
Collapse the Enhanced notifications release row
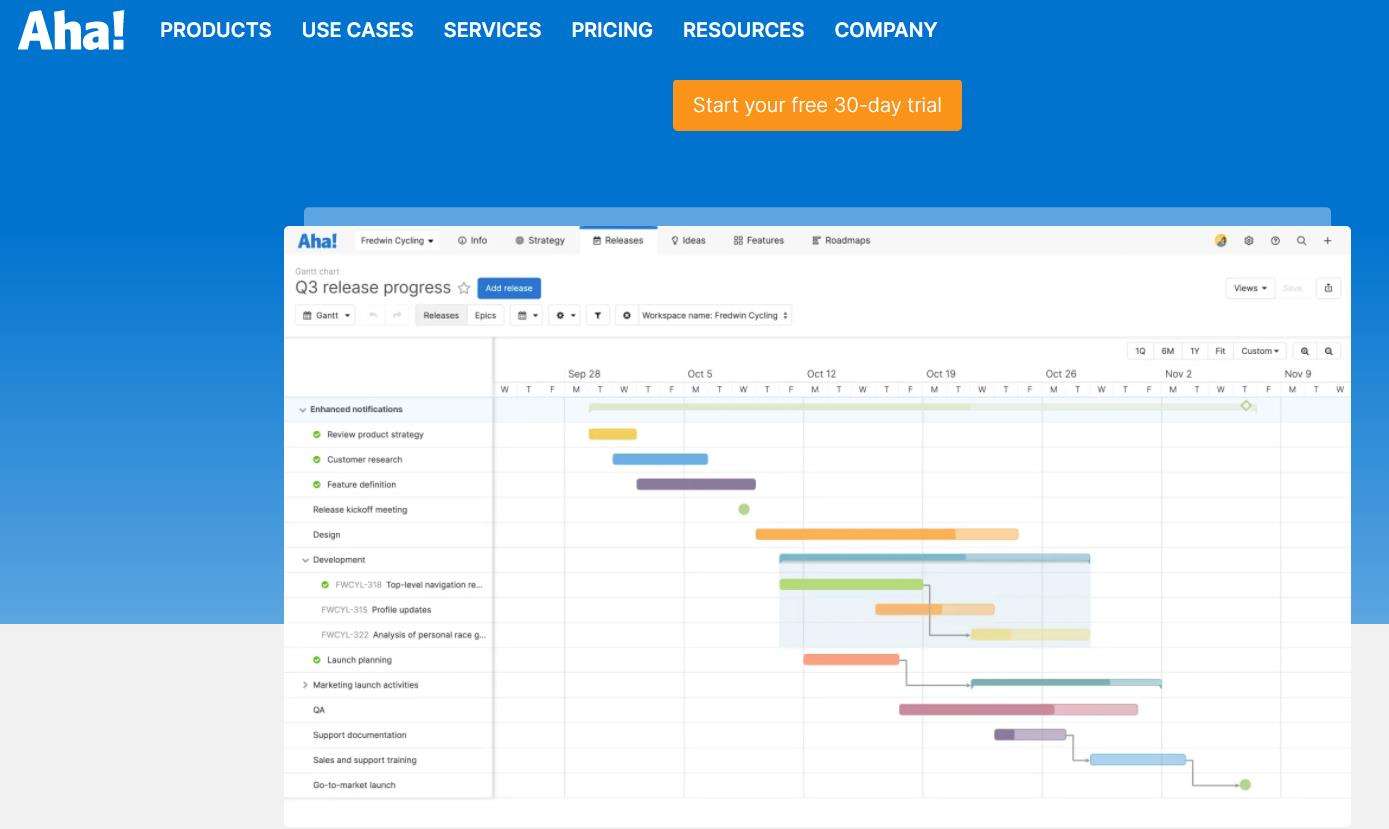click(x=303, y=410)
